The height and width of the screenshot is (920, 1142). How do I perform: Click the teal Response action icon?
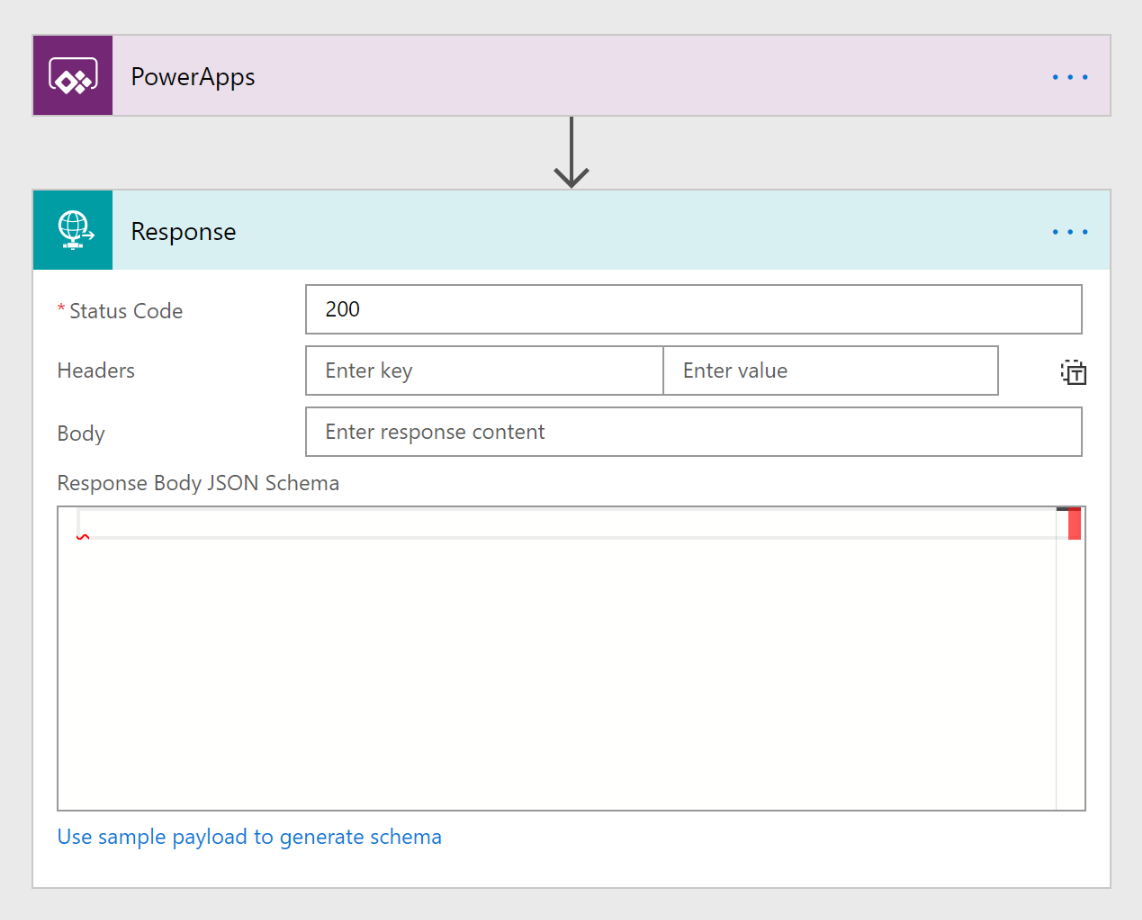pos(72,230)
